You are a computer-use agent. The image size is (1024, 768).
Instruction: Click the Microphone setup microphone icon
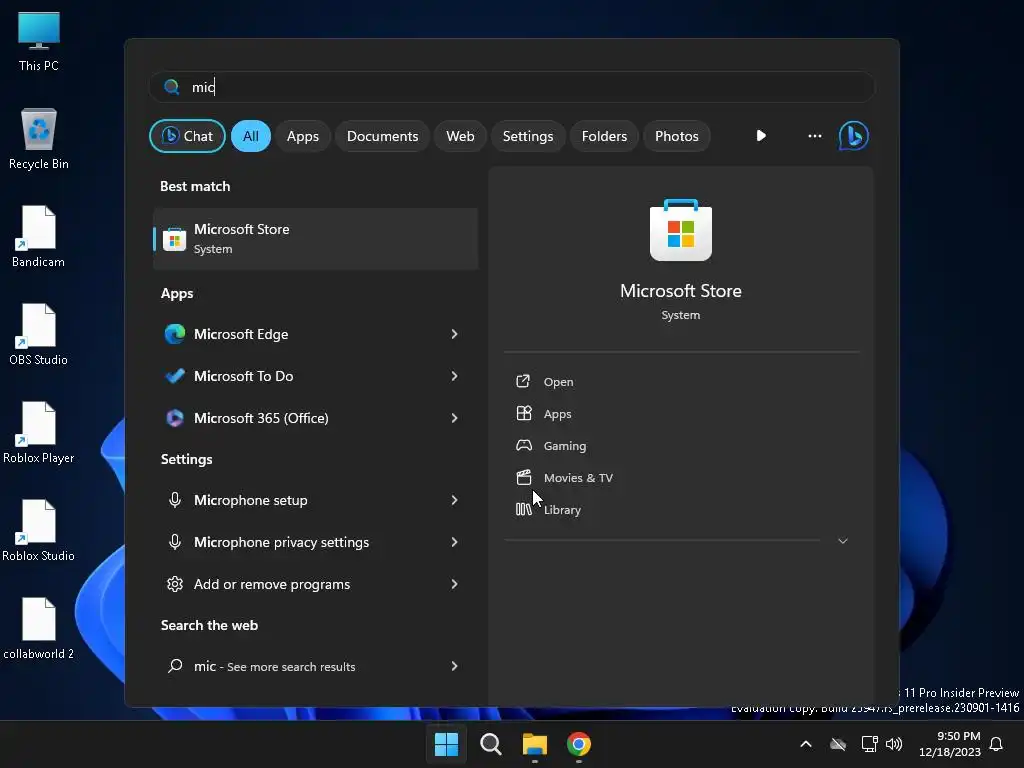click(x=174, y=500)
